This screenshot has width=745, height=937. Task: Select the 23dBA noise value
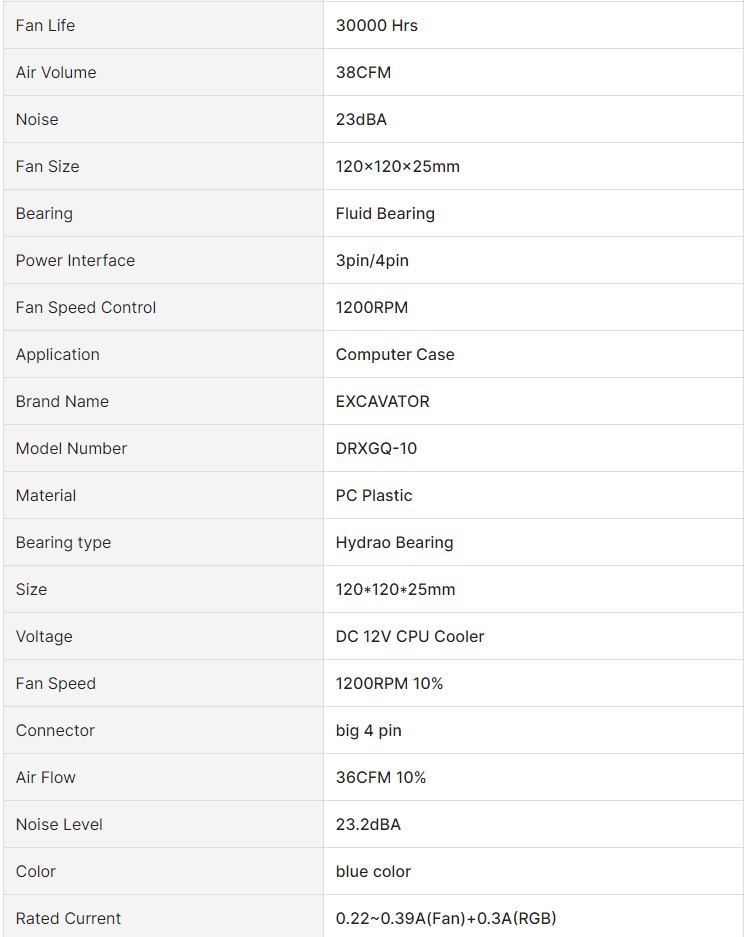(361, 119)
